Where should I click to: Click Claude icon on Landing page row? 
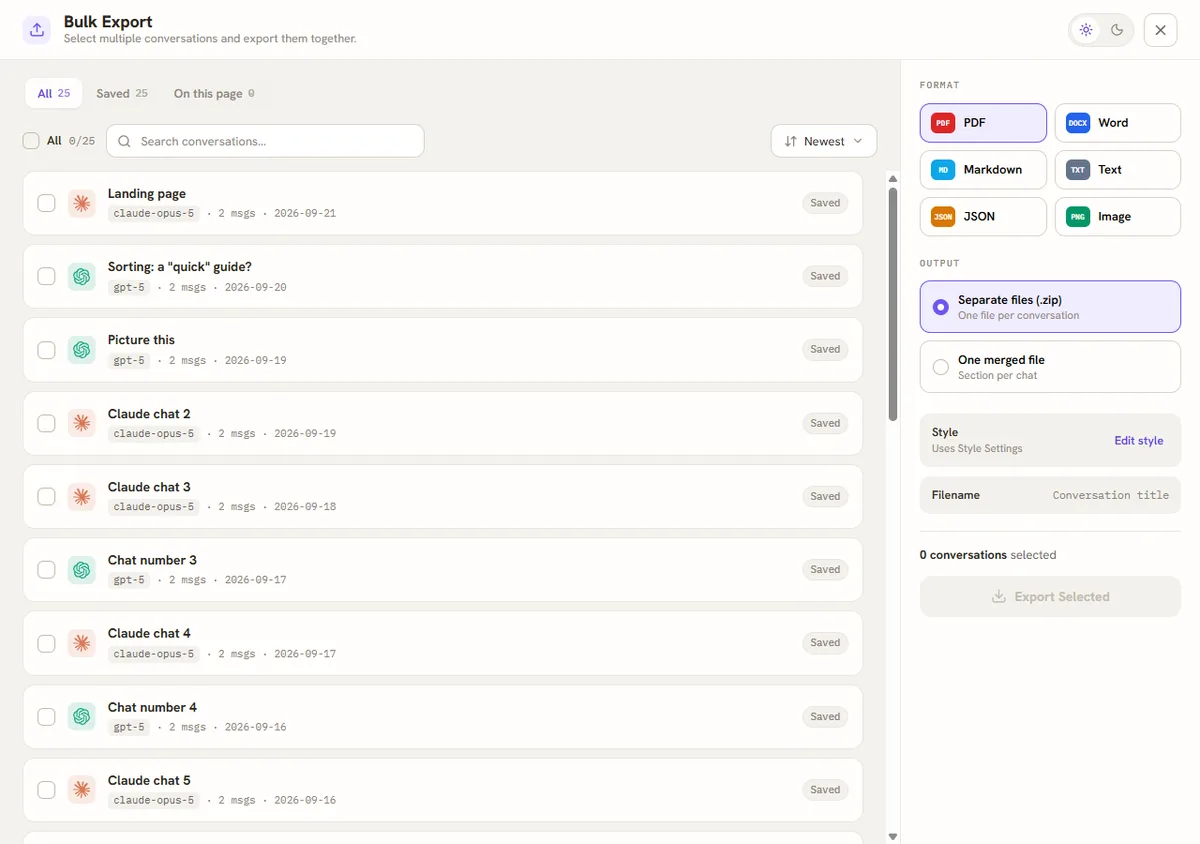click(82, 203)
